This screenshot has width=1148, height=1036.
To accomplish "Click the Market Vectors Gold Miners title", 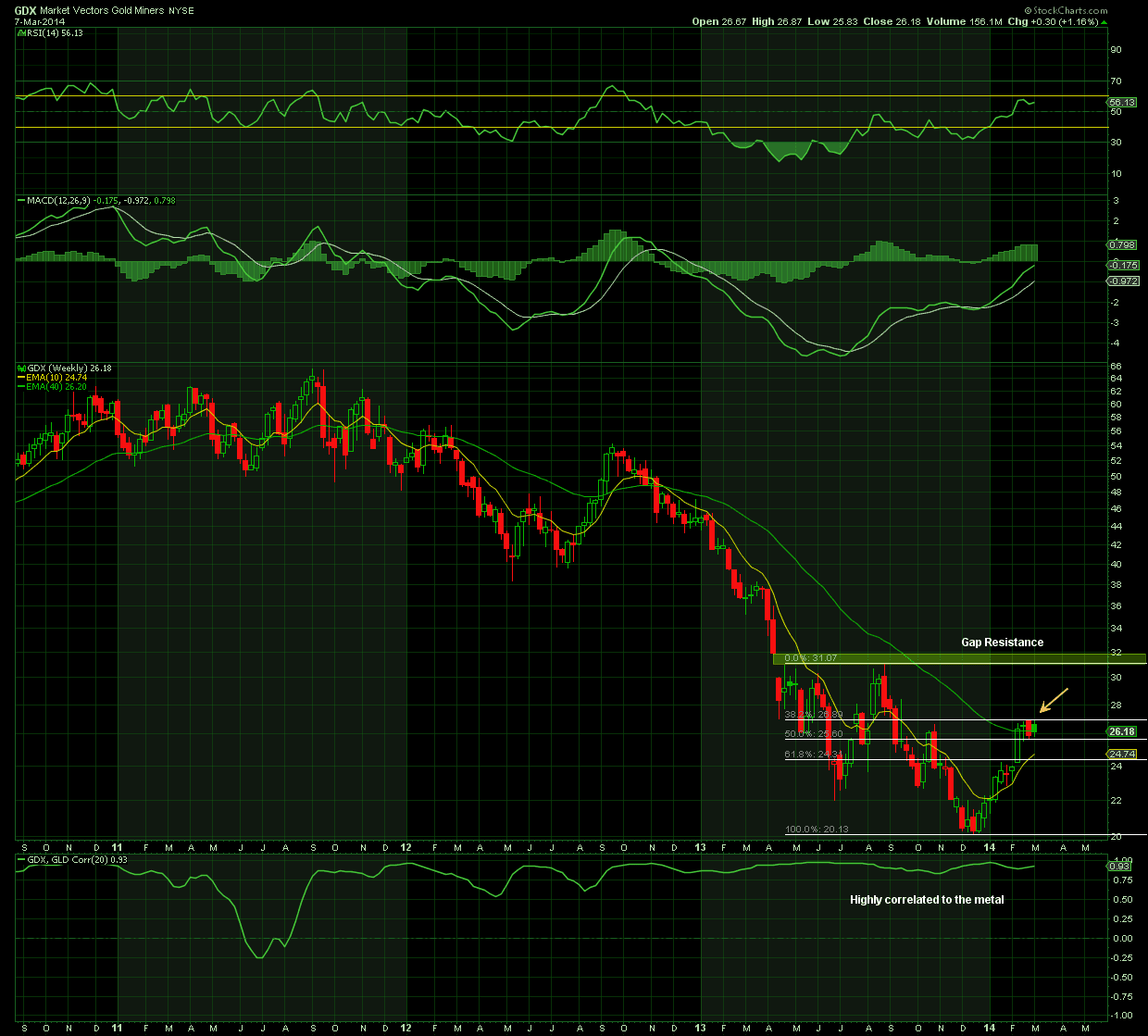I will pyautogui.click(x=102, y=10).
